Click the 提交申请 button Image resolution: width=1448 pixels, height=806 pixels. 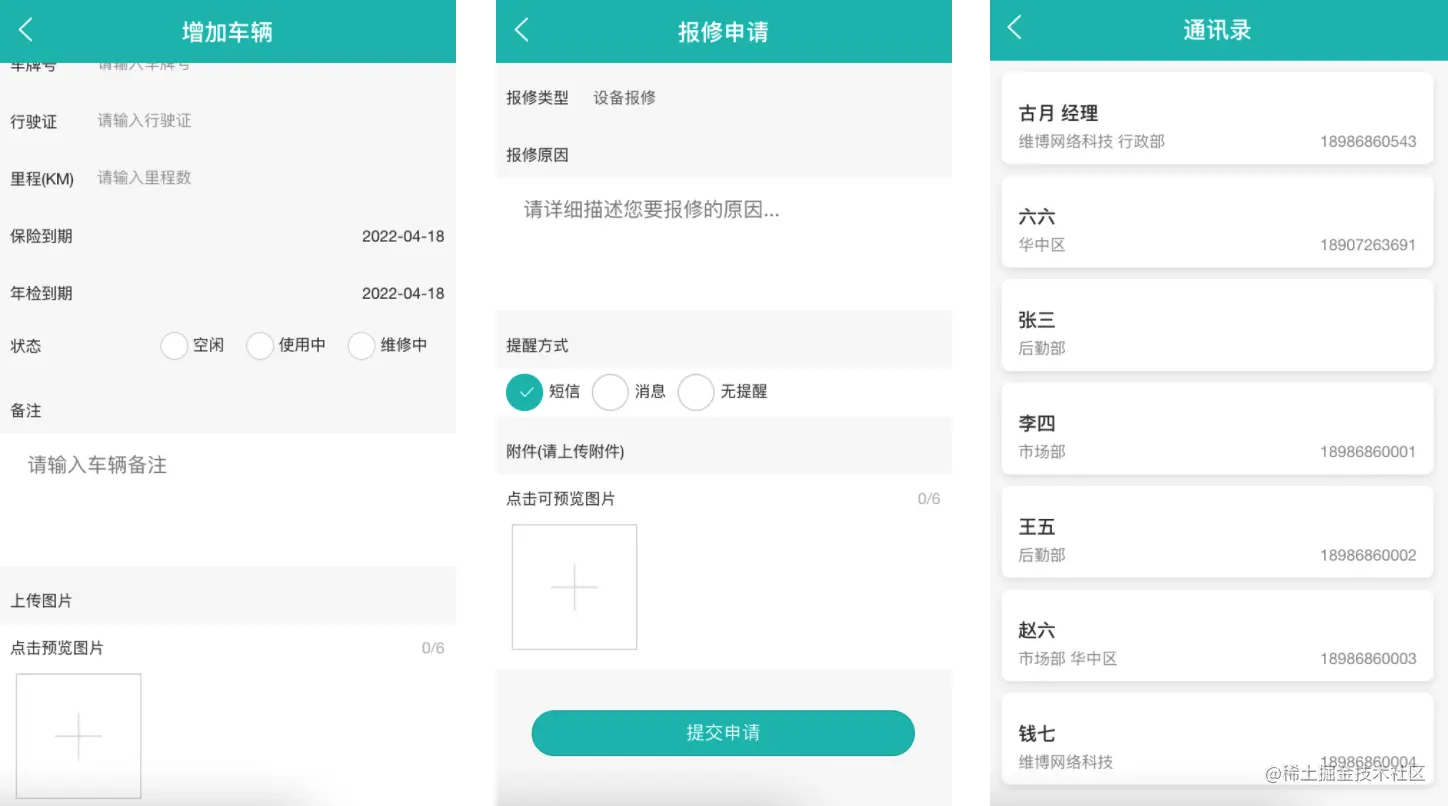click(x=723, y=733)
